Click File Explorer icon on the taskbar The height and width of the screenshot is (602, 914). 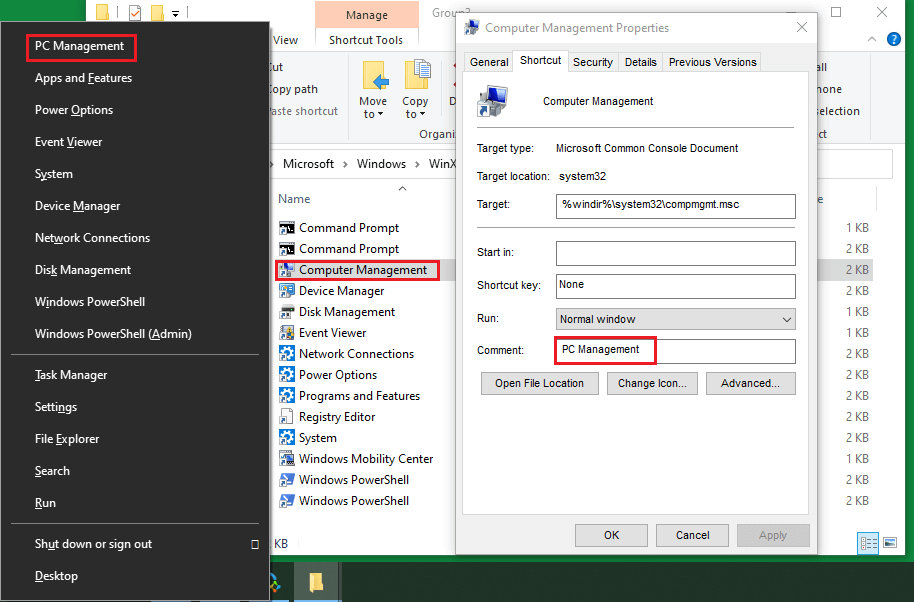tap(316, 582)
